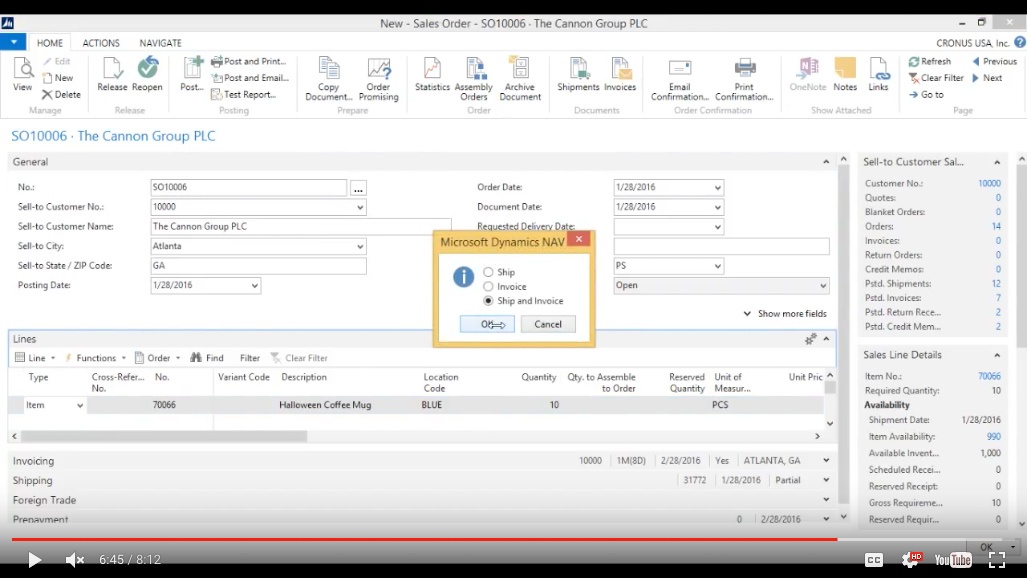The width and height of the screenshot is (1027, 578).
Task: Switch to the HOME ribbon tab
Action: click(x=50, y=43)
